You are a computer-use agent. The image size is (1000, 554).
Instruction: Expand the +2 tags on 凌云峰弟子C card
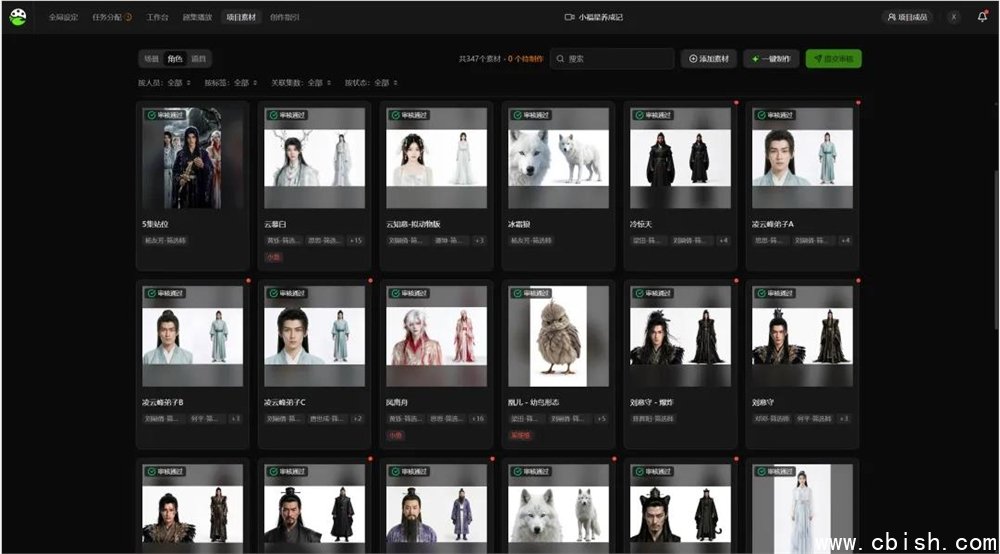[x=357, y=419]
